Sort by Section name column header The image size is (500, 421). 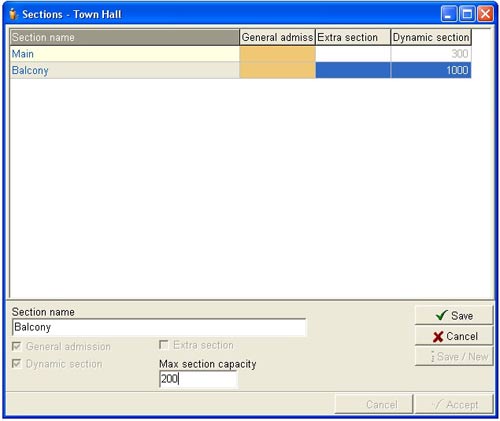pos(124,37)
